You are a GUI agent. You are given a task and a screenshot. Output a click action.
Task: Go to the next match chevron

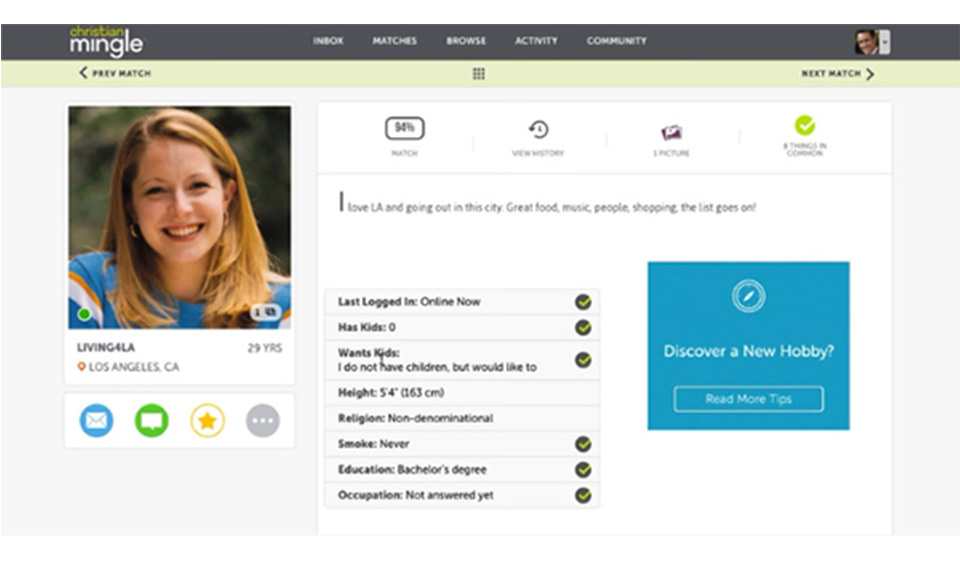868,74
